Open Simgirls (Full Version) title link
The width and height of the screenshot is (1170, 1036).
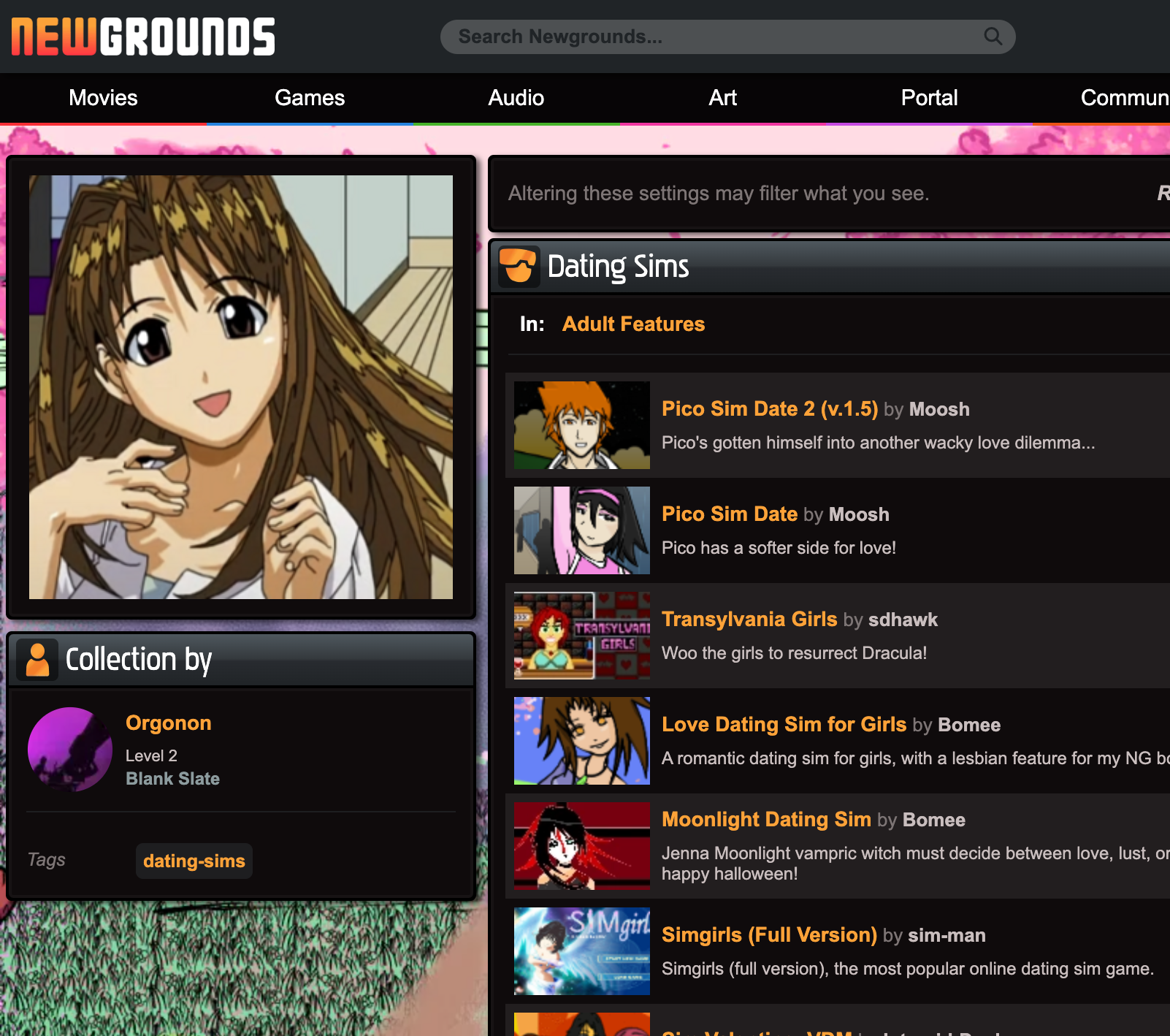tap(769, 934)
